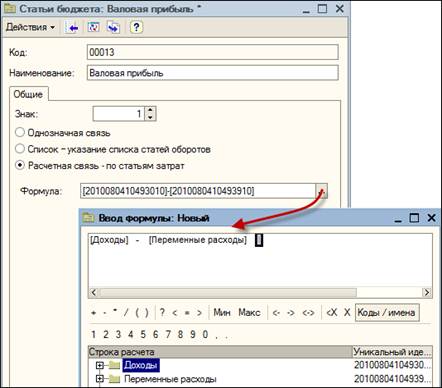This screenshot has height=388, width=442.
Task: Maximize the Ввод формулы window
Action: tap(414, 218)
